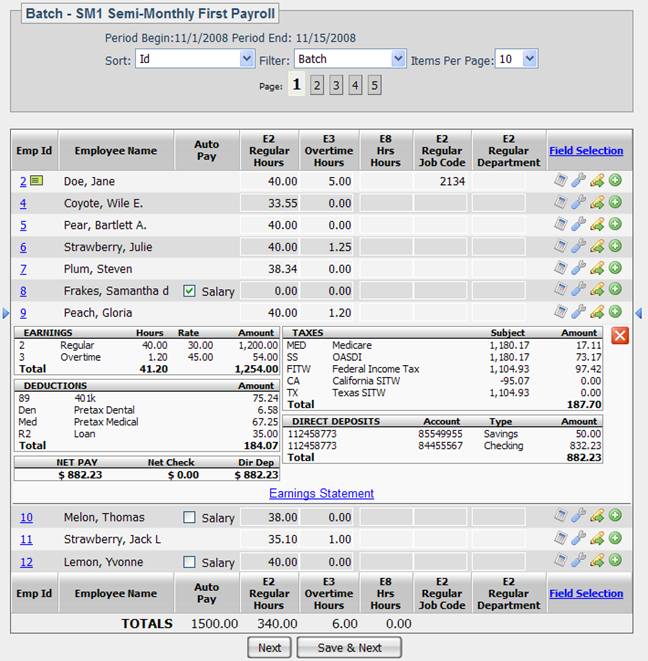
Task: Click the Overtime earnings row amount 54.00
Action: click(x=265, y=357)
